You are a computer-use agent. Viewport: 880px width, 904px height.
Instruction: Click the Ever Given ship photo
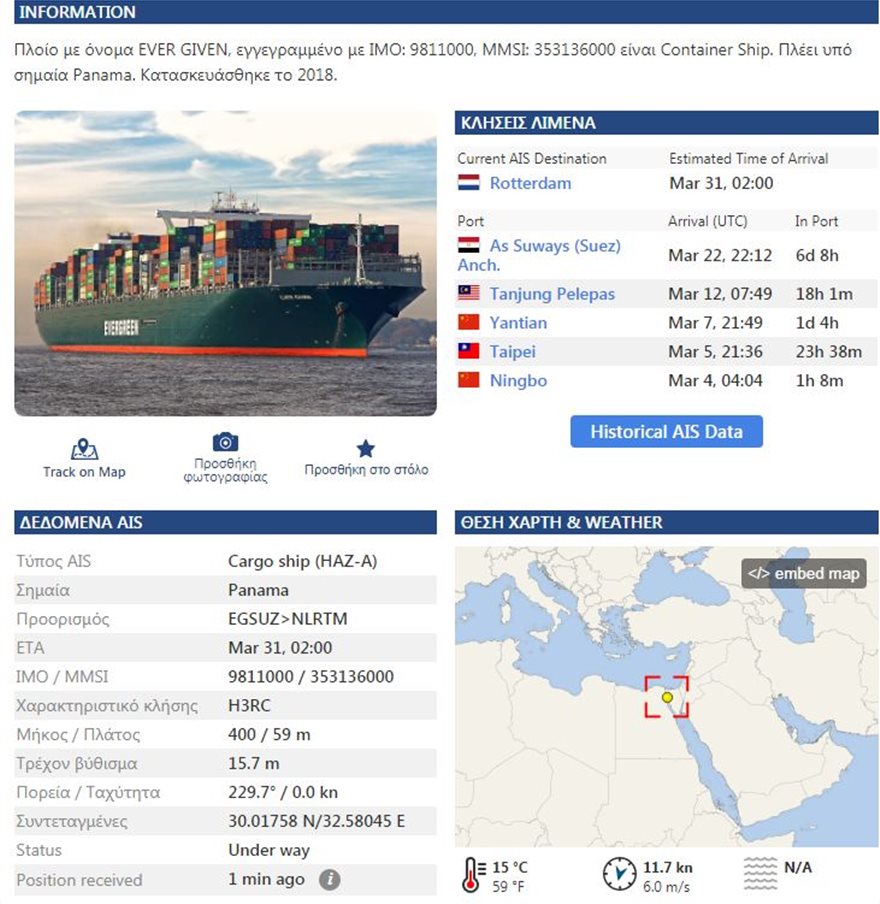(x=225, y=263)
